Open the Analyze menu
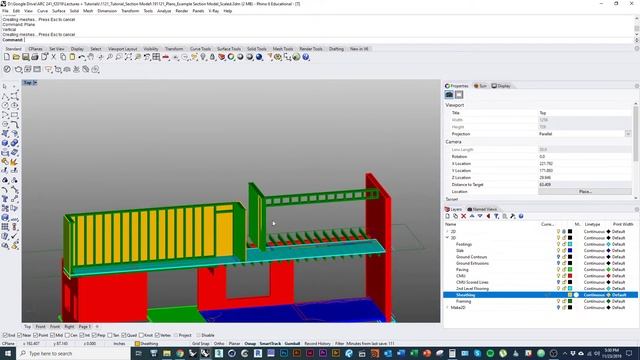The image size is (640, 360). pyautogui.click(x=164, y=11)
